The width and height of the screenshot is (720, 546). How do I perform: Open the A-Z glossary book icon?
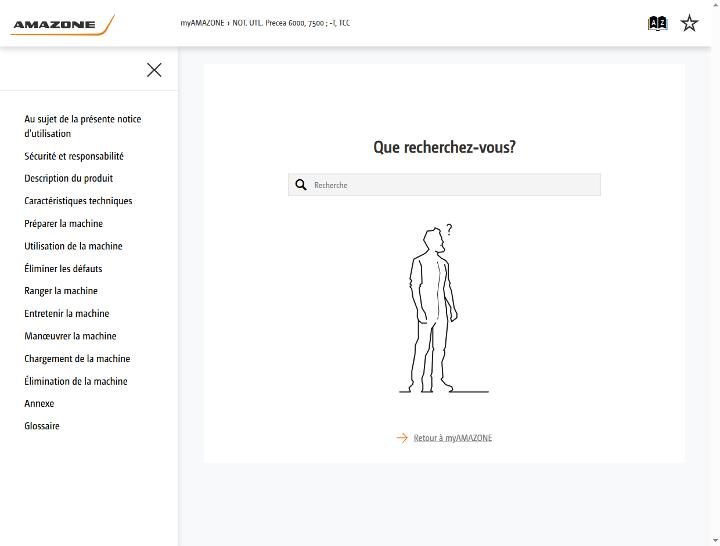pos(657,23)
